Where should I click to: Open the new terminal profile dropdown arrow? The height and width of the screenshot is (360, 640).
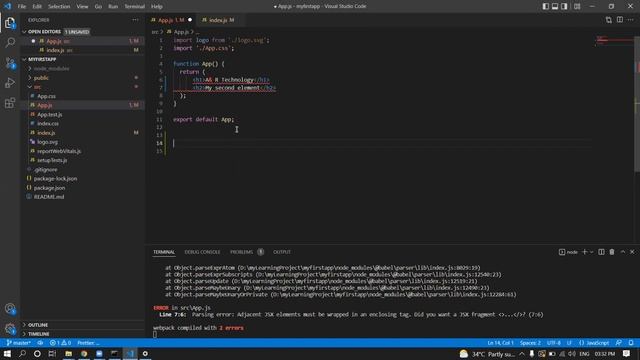click(591, 252)
